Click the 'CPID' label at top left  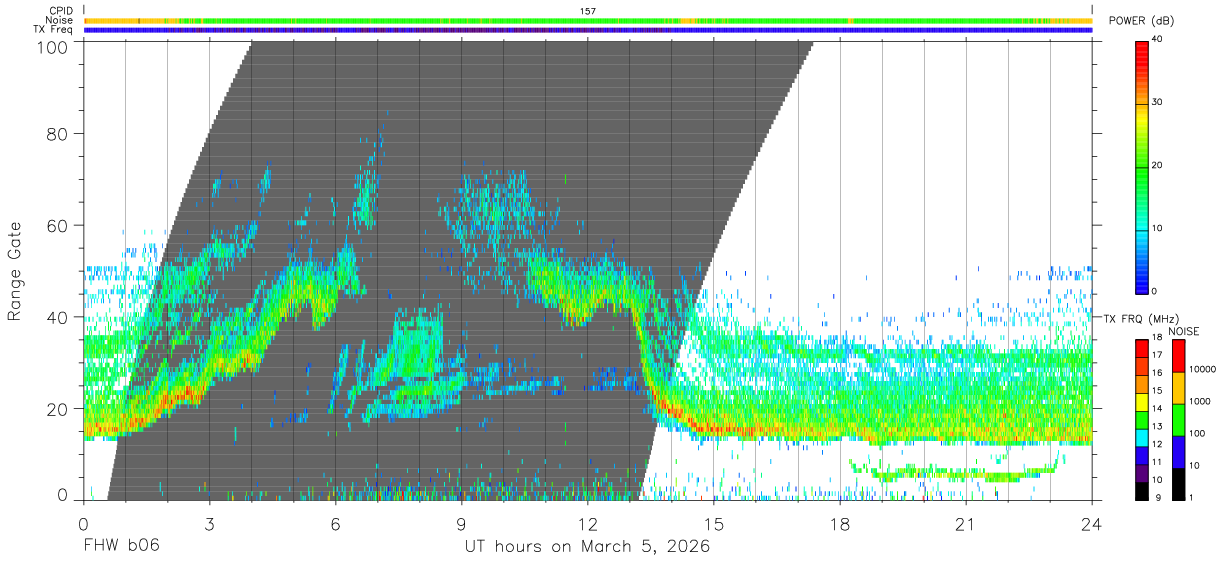60,11
